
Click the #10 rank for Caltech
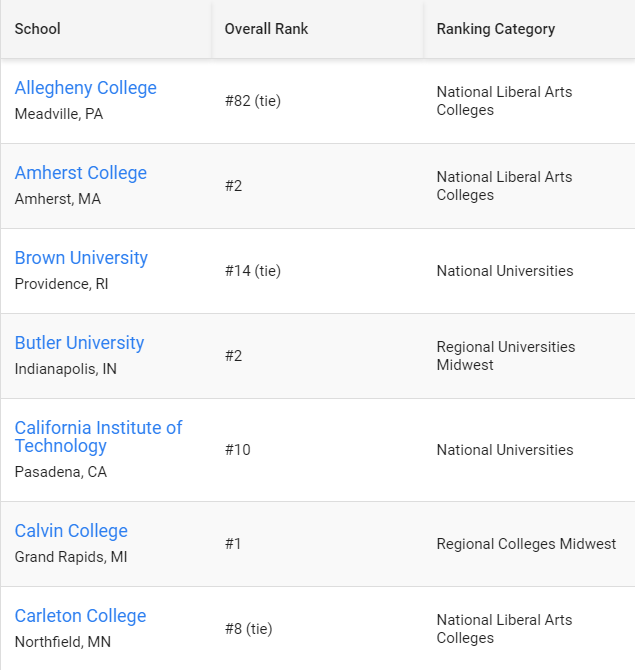tap(237, 450)
